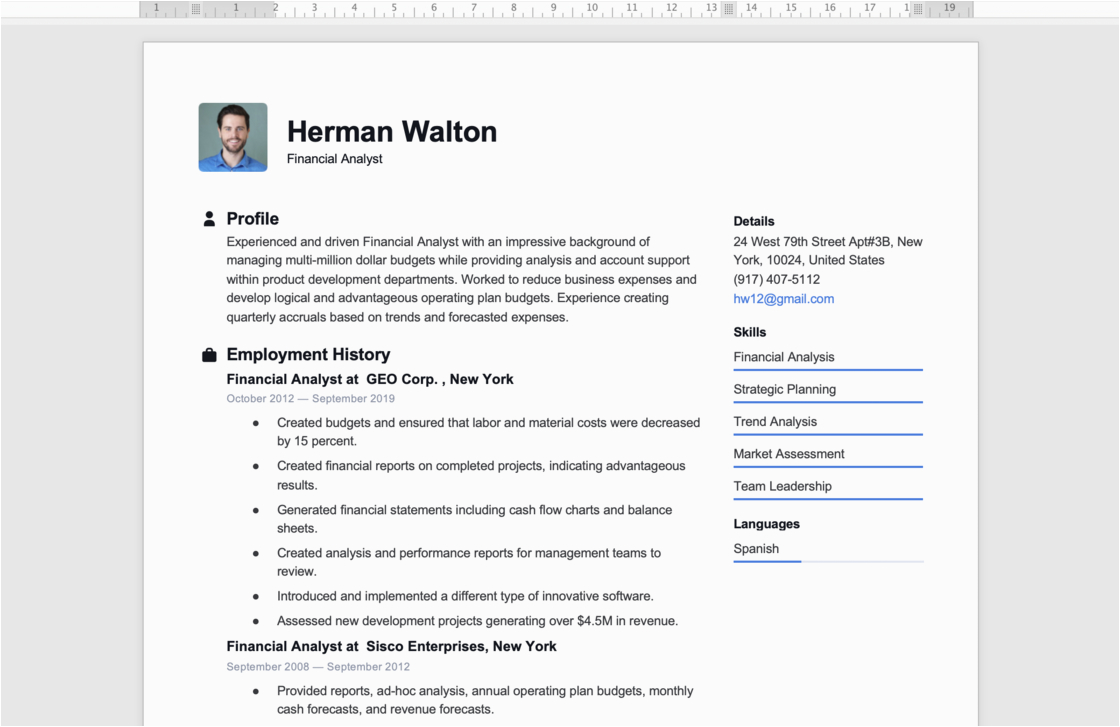The width and height of the screenshot is (1120, 727).
Task: Click the Skills section heading
Action: [x=749, y=332]
